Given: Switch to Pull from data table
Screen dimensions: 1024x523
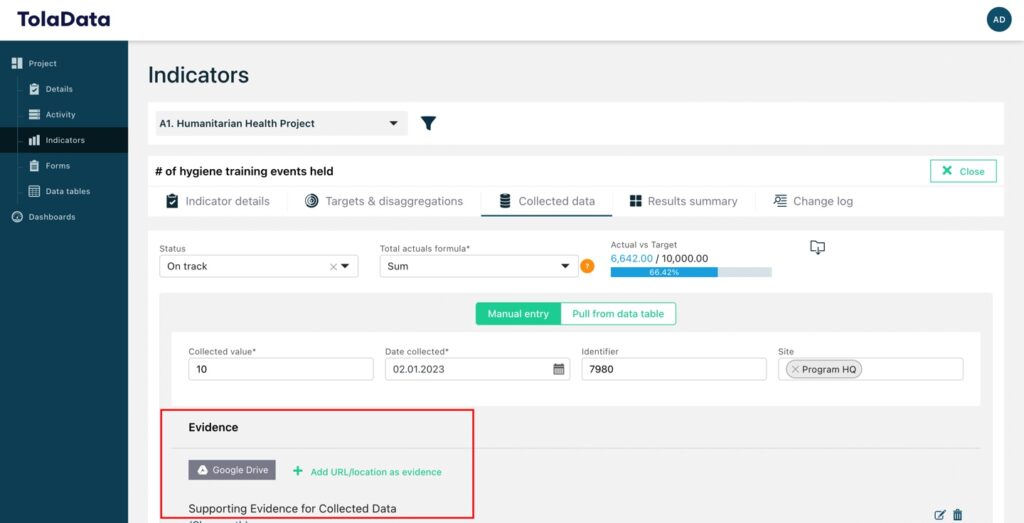Looking at the screenshot, I should coord(618,313).
